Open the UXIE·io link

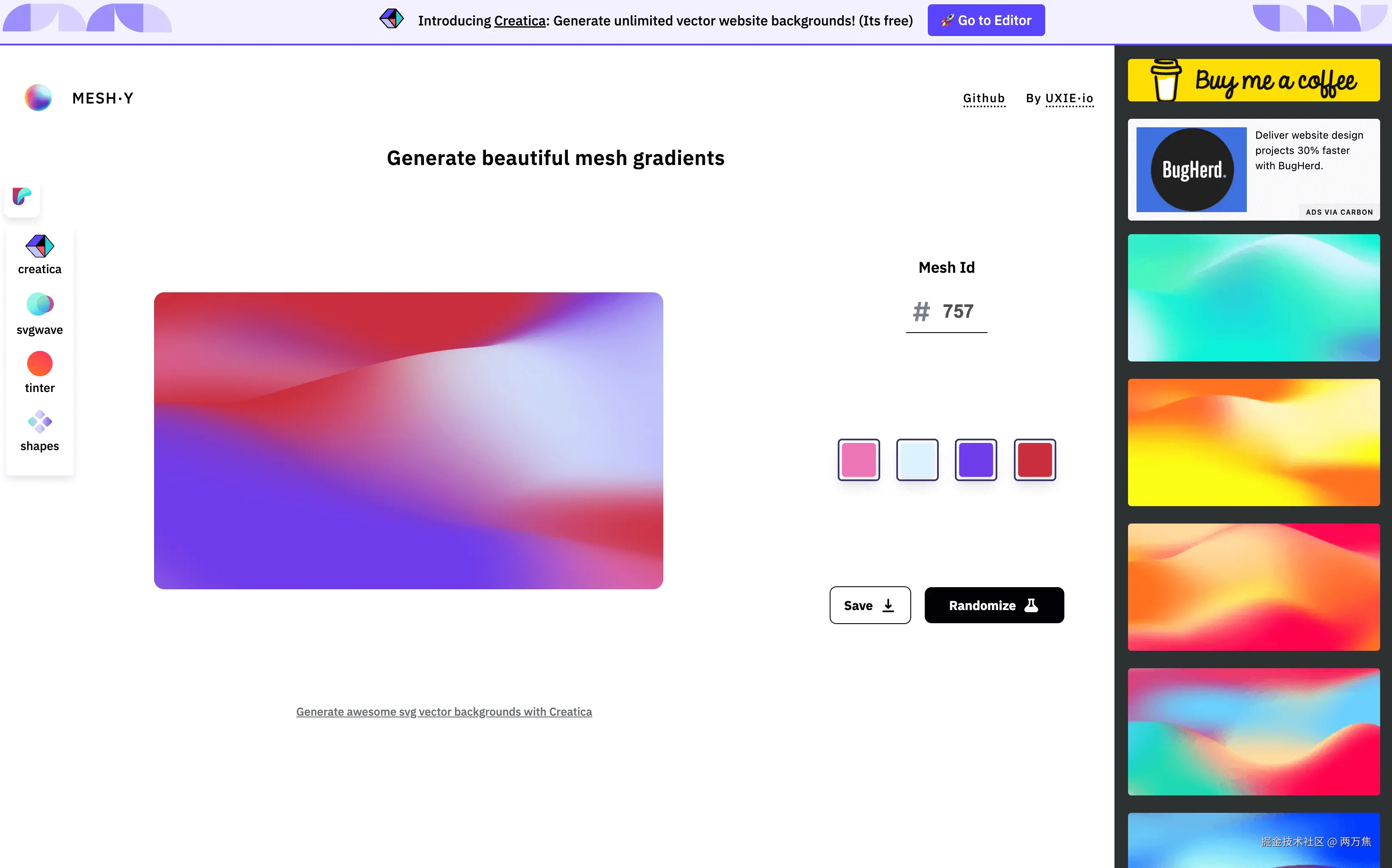(x=1069, y=98)
